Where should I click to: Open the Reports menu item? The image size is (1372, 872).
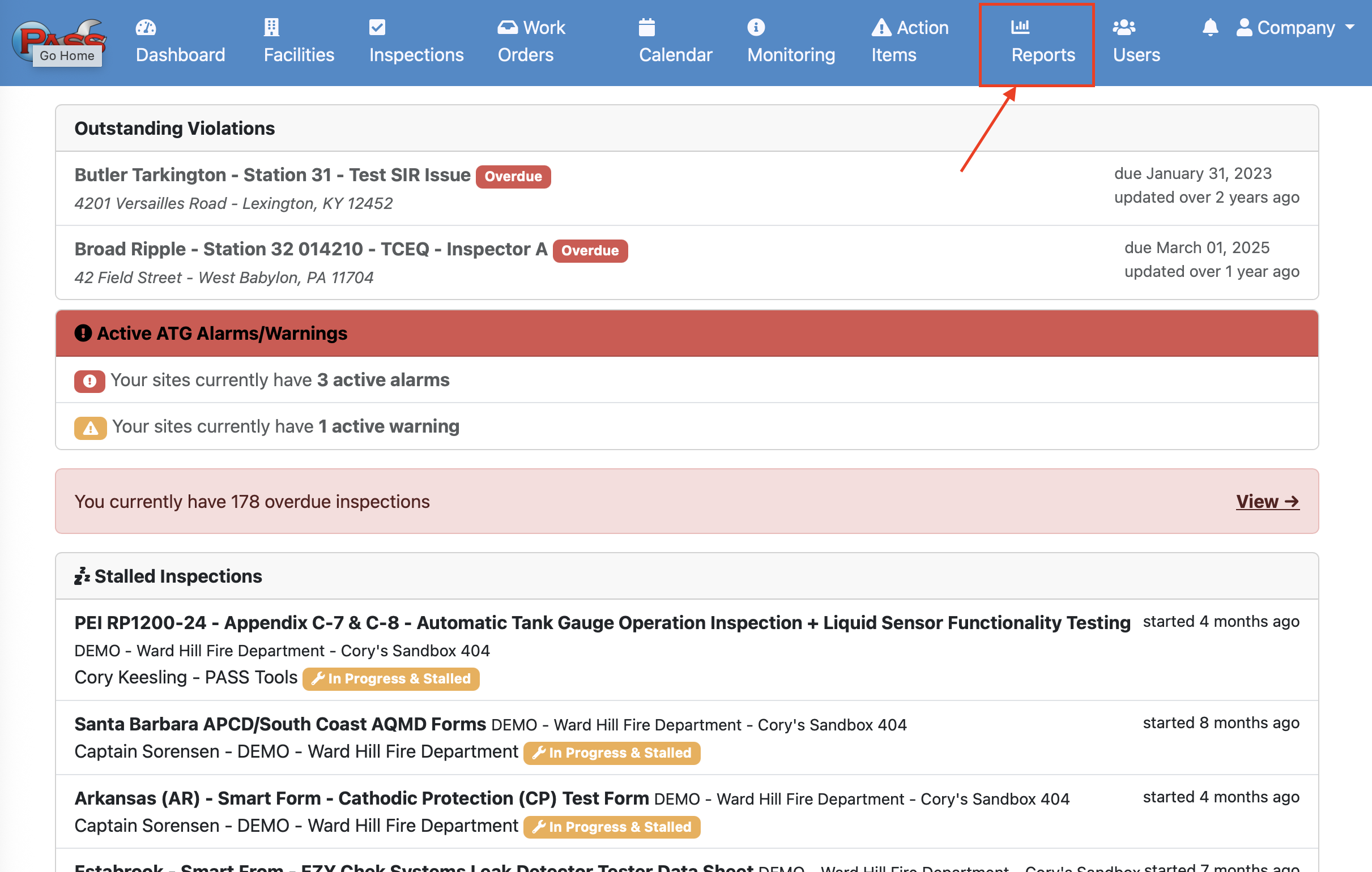coord(1043,55)
